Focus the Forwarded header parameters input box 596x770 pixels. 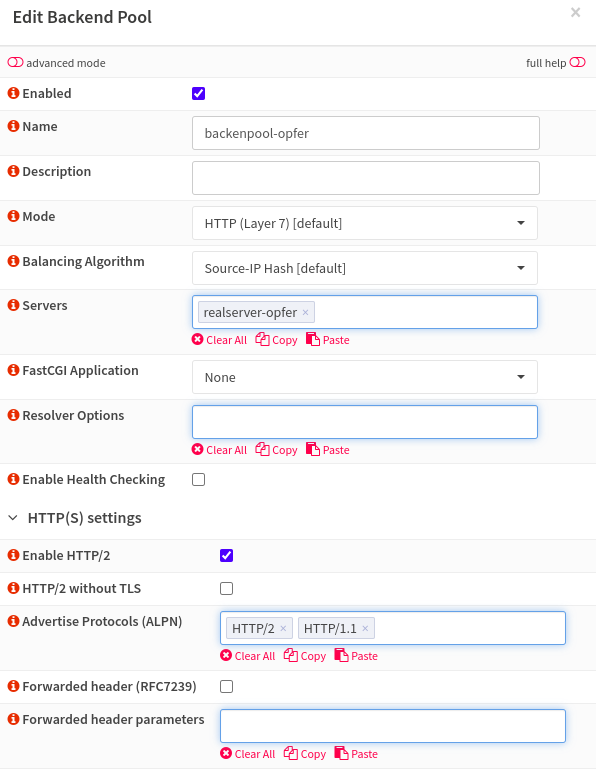pos(393,726)
